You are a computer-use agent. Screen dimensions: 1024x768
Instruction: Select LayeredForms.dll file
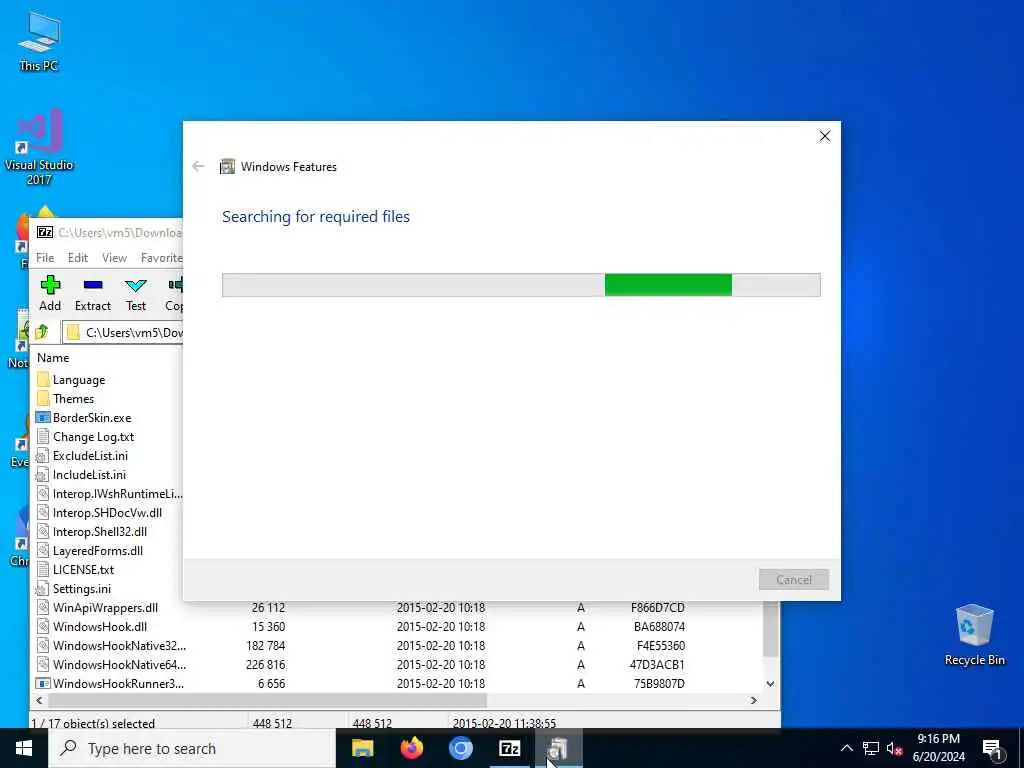(x=98, y=551)
